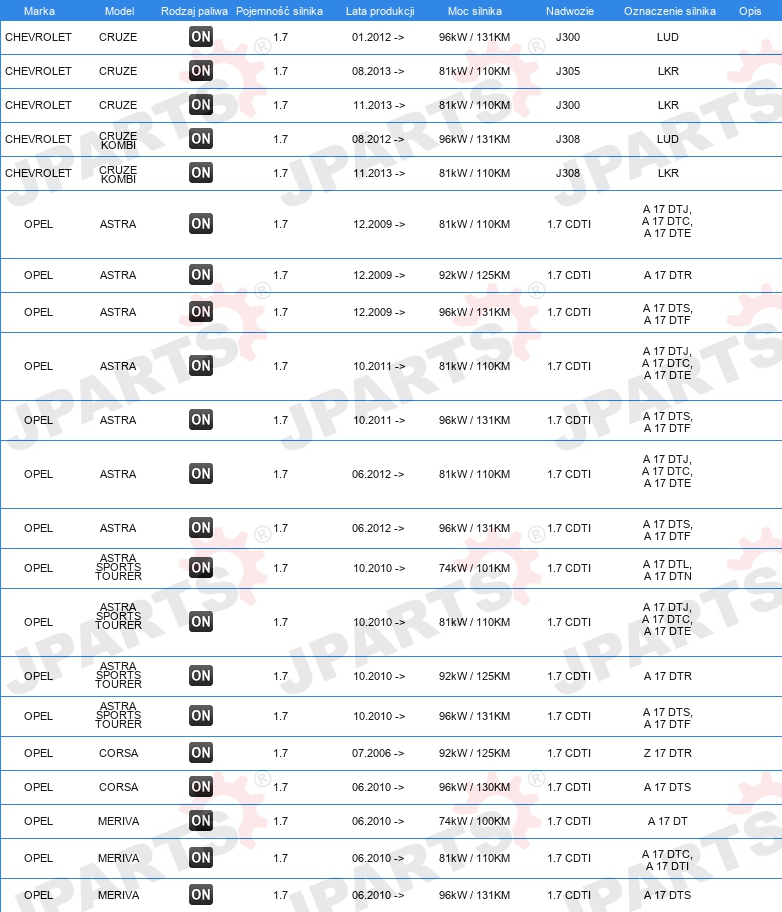Click ON icon for Astra Sports Tourer 81kW

pos(201,622)
